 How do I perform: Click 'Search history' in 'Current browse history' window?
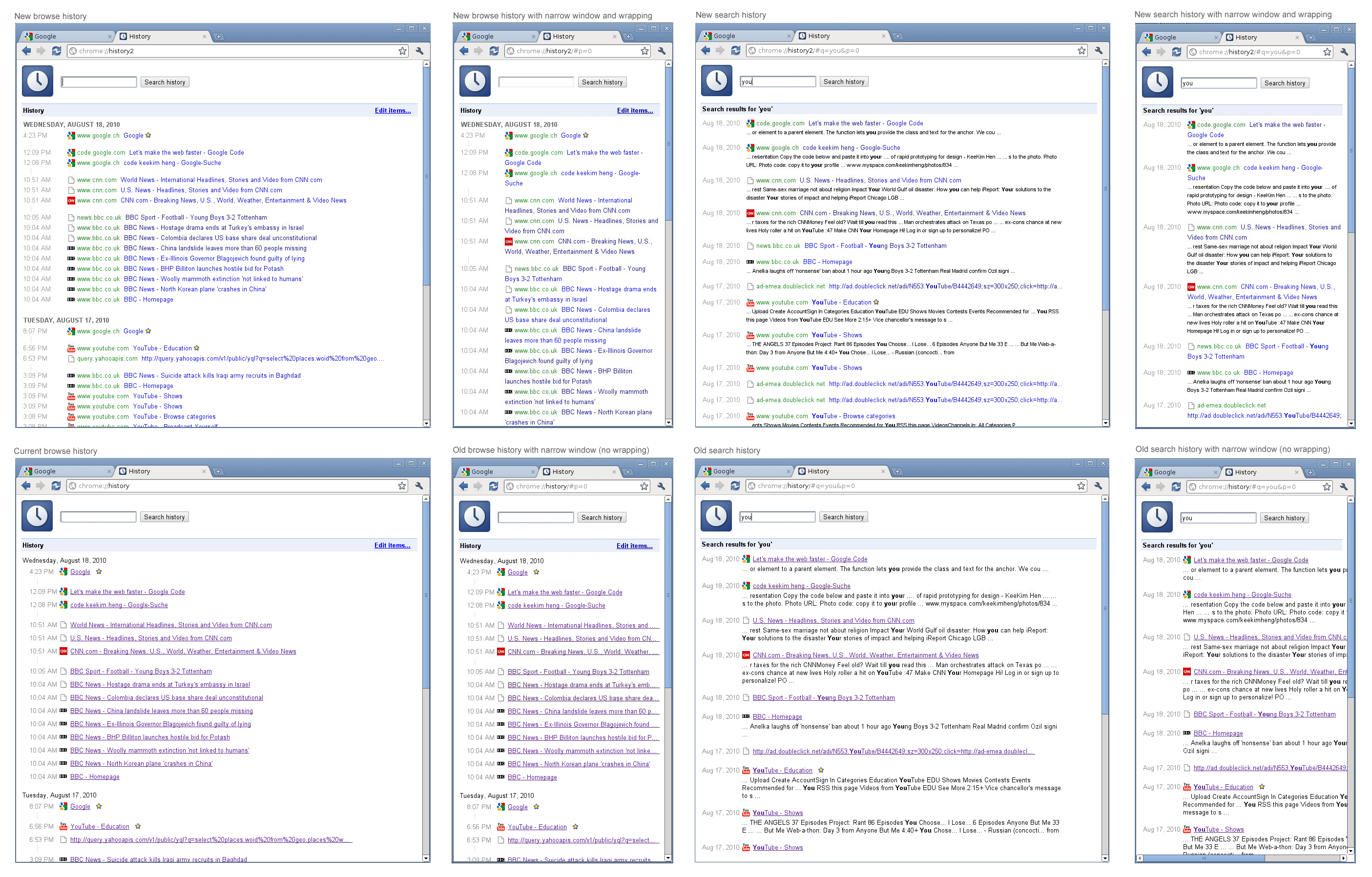pyautogui.click(x=164, y=517)
